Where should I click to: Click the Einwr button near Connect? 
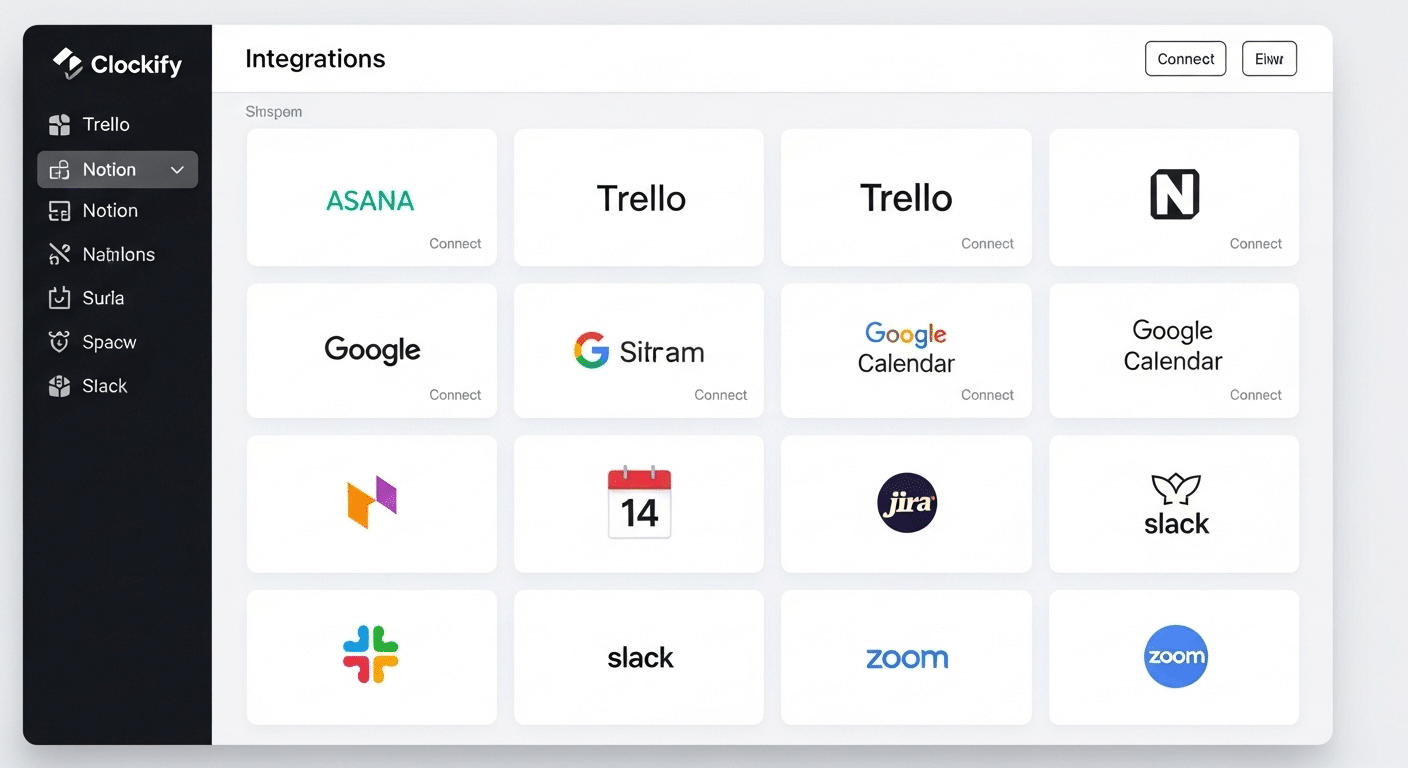coord(1269,58)
